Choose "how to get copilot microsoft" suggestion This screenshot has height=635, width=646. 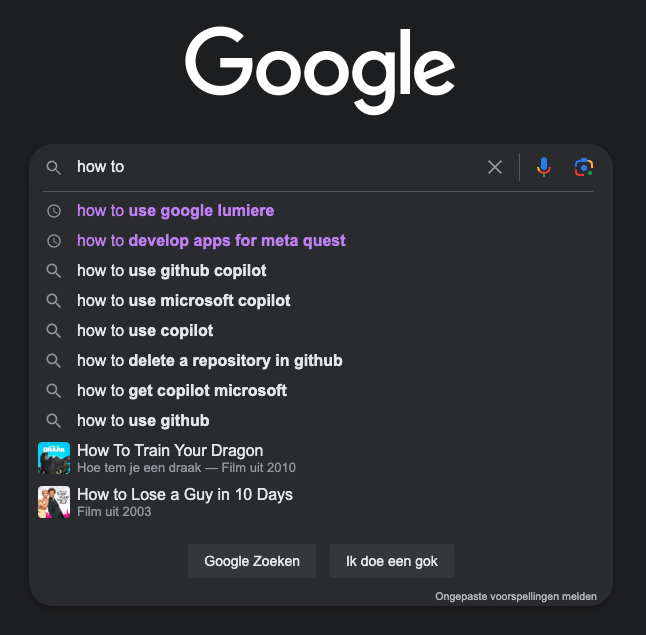click(x=182, y=391)
